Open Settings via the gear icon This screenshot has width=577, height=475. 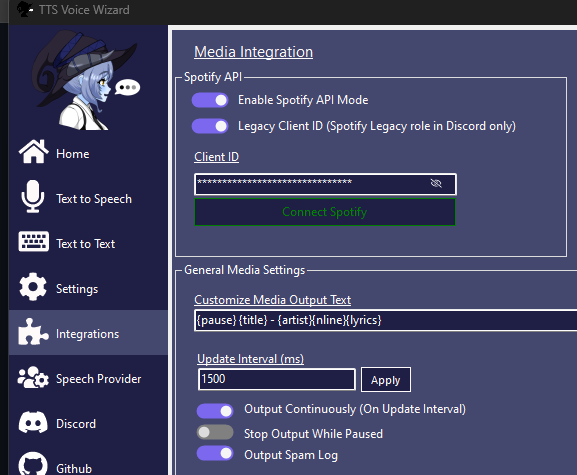[x=33, y=287]
